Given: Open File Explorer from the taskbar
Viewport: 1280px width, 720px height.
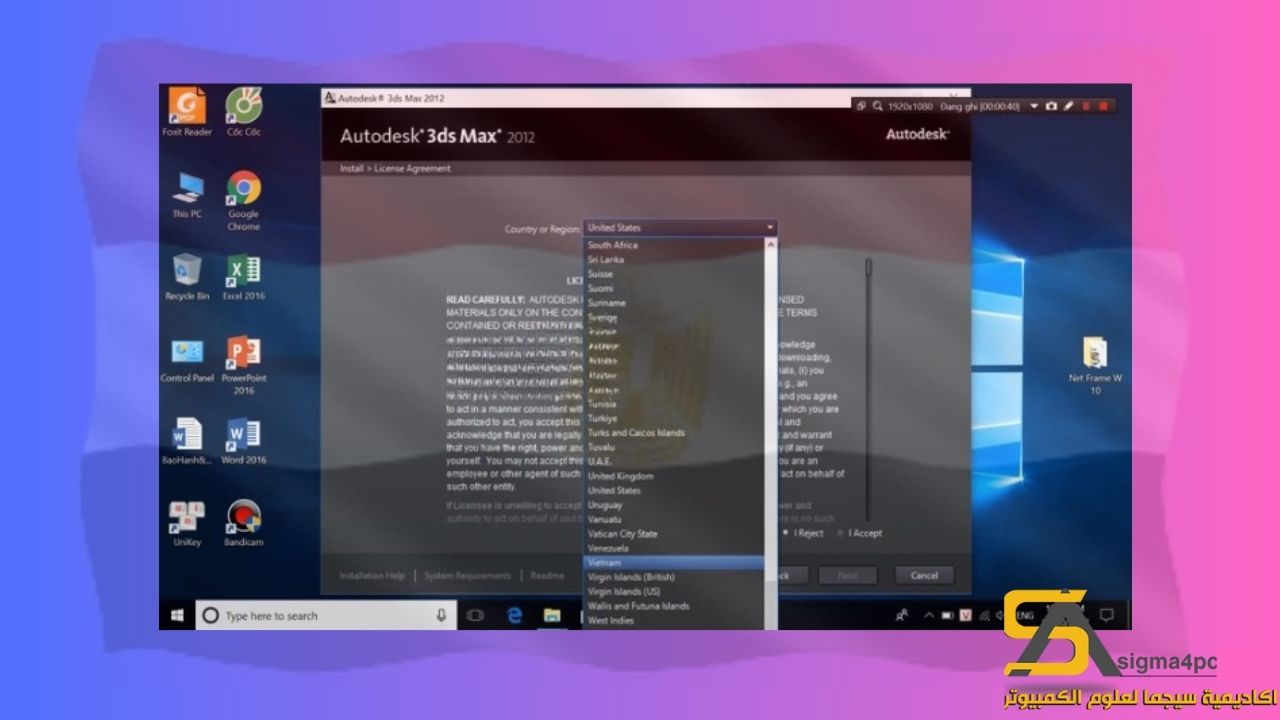Looking at the screenshot, I should click(551, 615).
